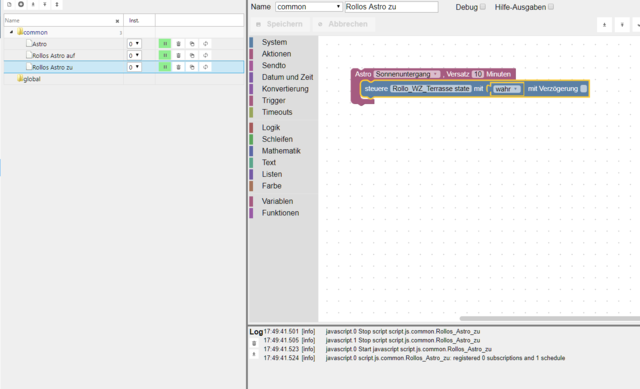Screen dimensions: 640x389
Task: Open the Trigger block category
Action: point(273,100)
